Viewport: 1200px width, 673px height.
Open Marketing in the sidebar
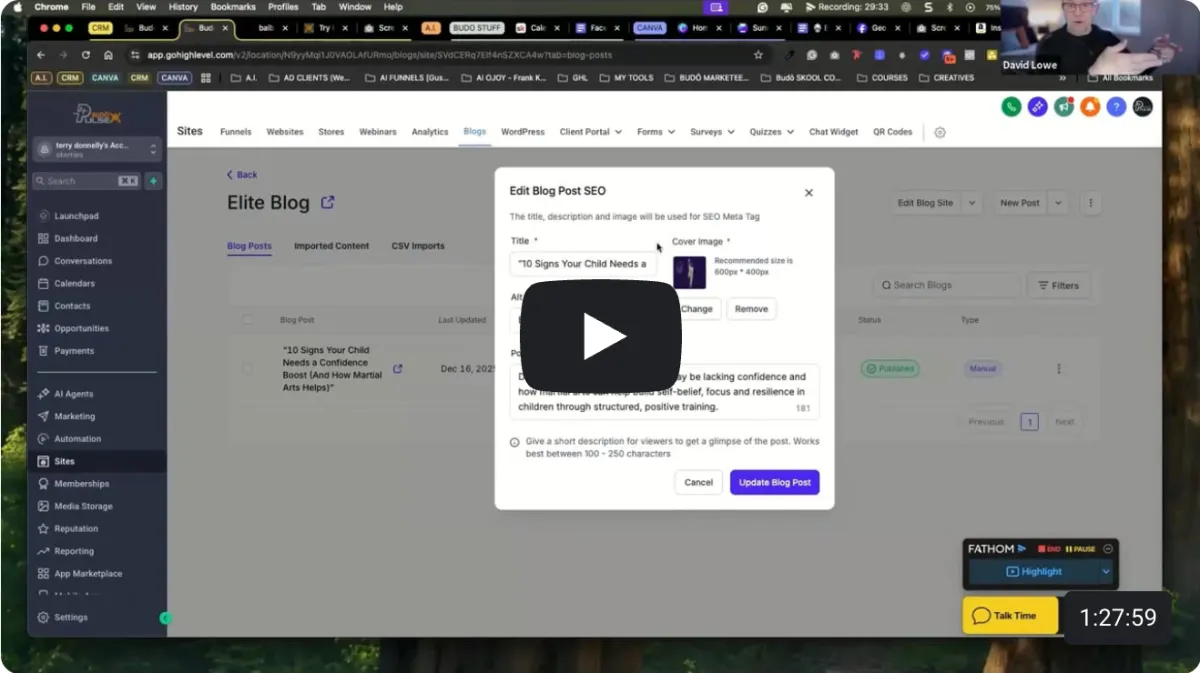coord(74,416)
